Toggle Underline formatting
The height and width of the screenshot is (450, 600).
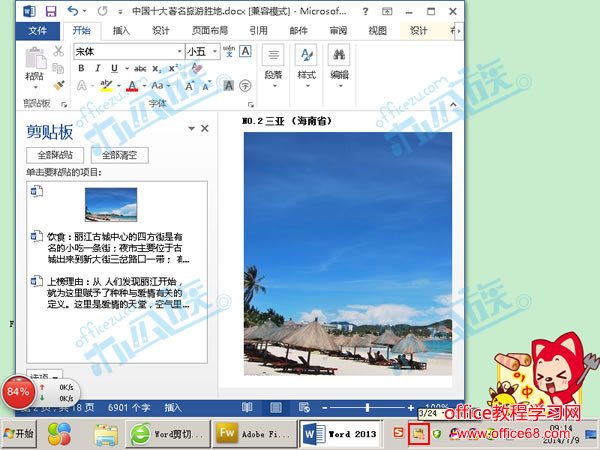pyautogui.click(x=114, y=68)
